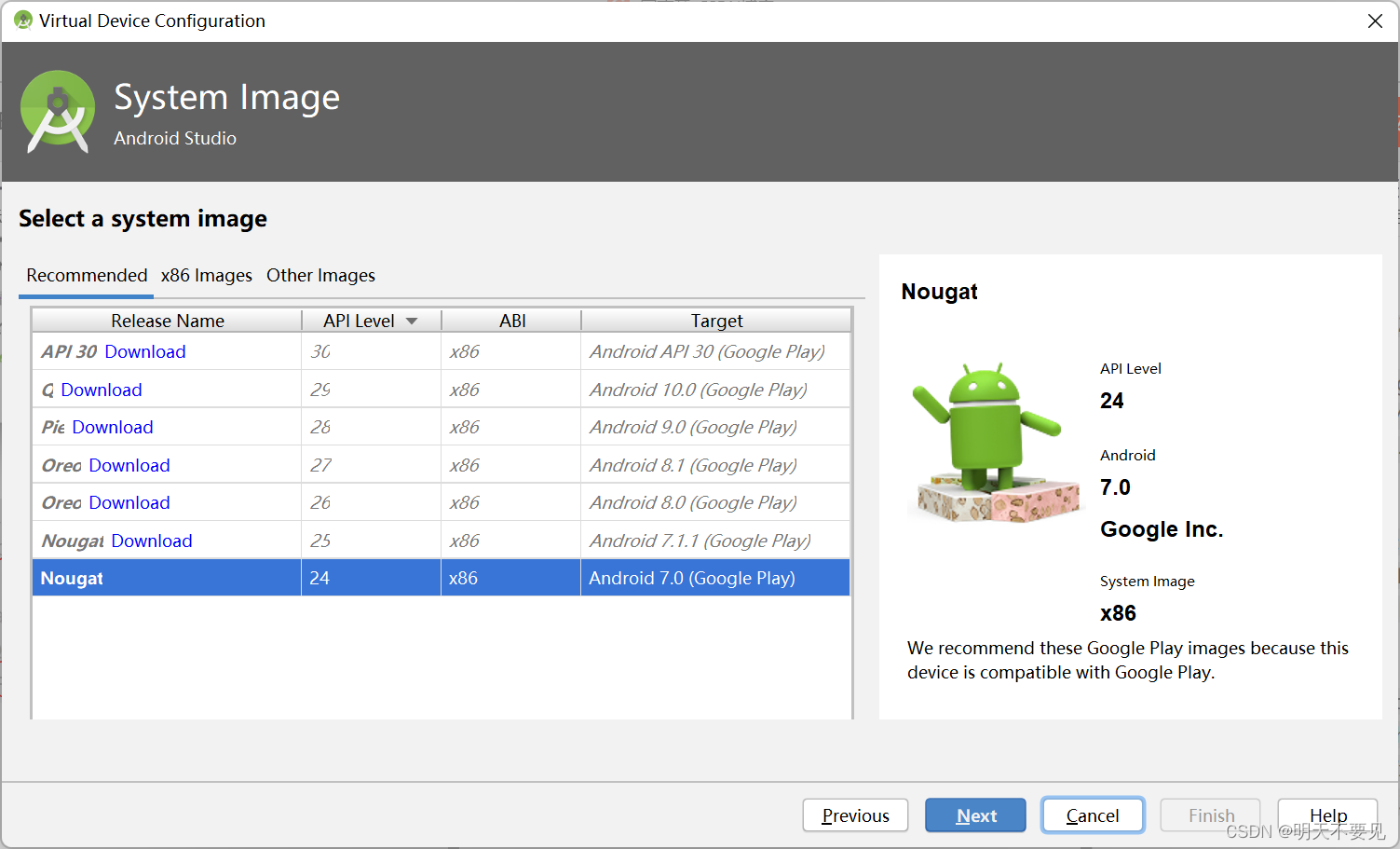This screenshot has width=1400, height=849.
Task: Download the Oreo API 26 image
Action: pyautogui.click(x=129, y=502)
